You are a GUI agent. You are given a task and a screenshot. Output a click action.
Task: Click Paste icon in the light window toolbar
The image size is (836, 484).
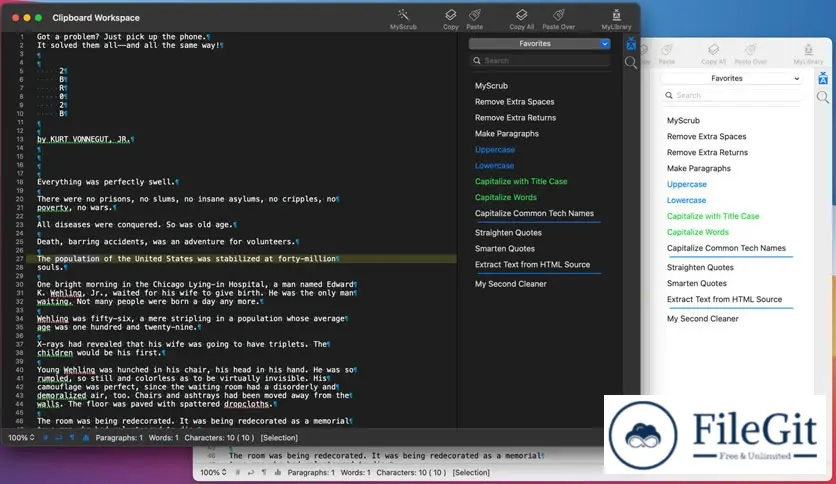666,50
